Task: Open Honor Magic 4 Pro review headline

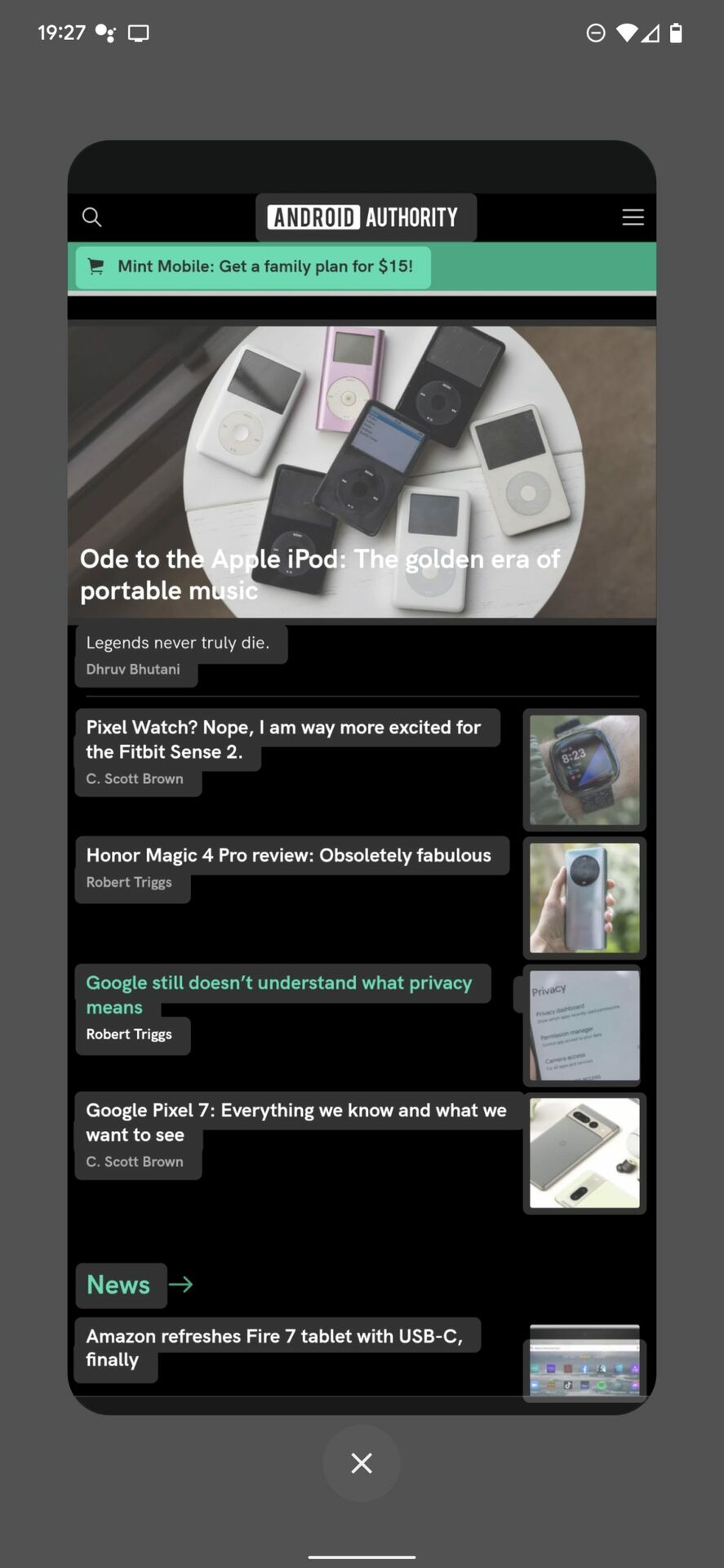Action: coord(289,855)
